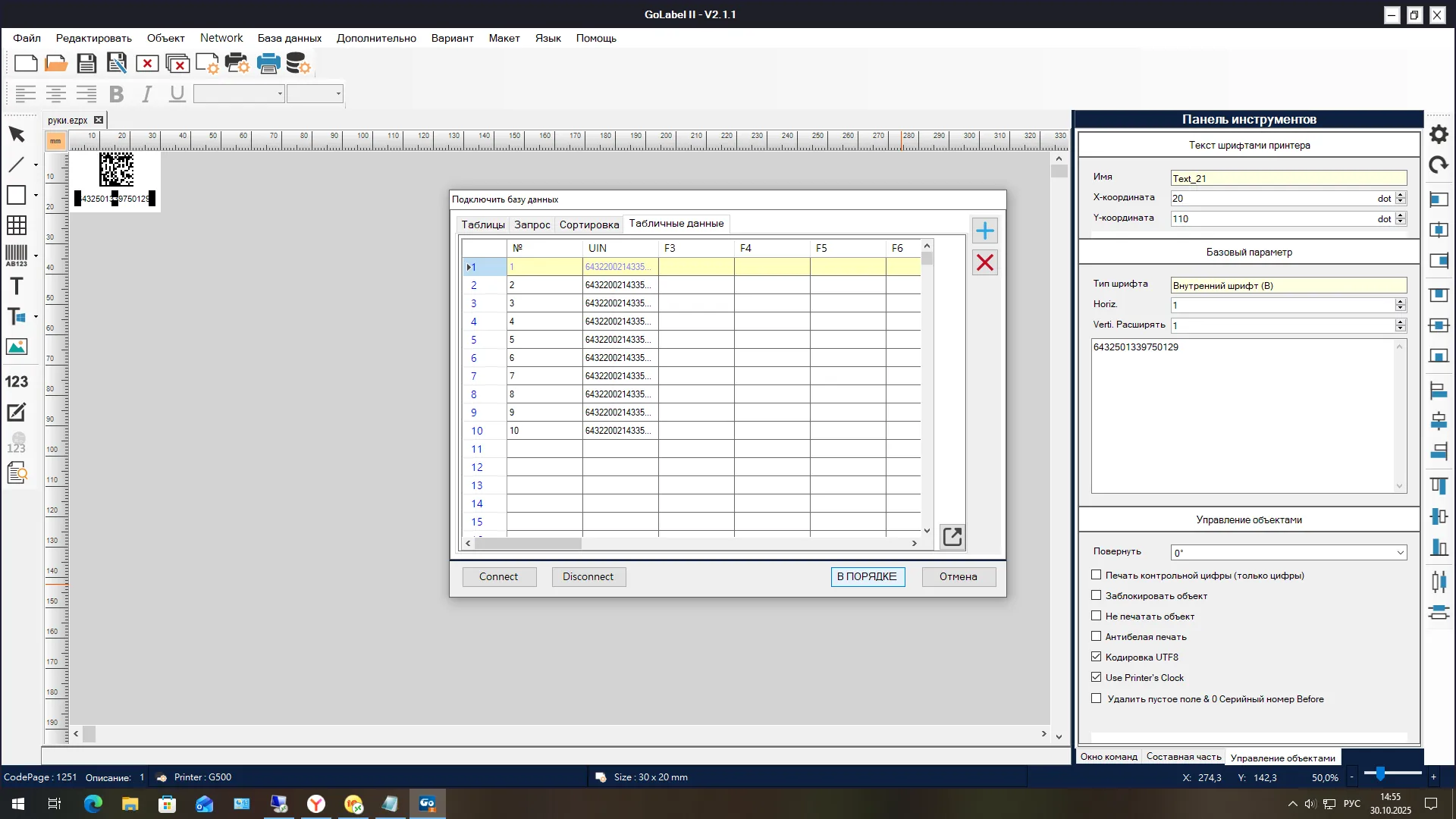Click the zoom slider in status bar
This screenshot has height=819, width=1456.
coord(1381,773)
